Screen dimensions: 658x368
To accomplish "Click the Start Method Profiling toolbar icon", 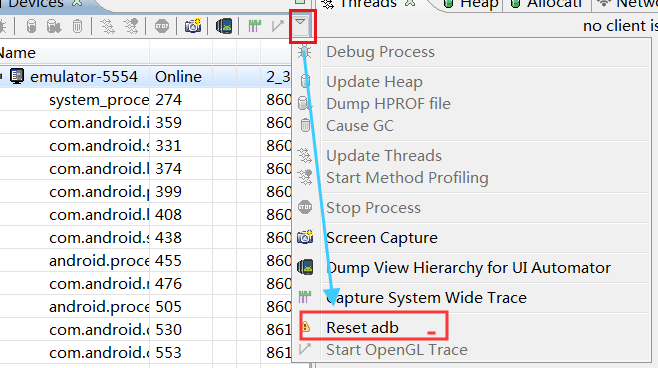I will tap(131, 26).
